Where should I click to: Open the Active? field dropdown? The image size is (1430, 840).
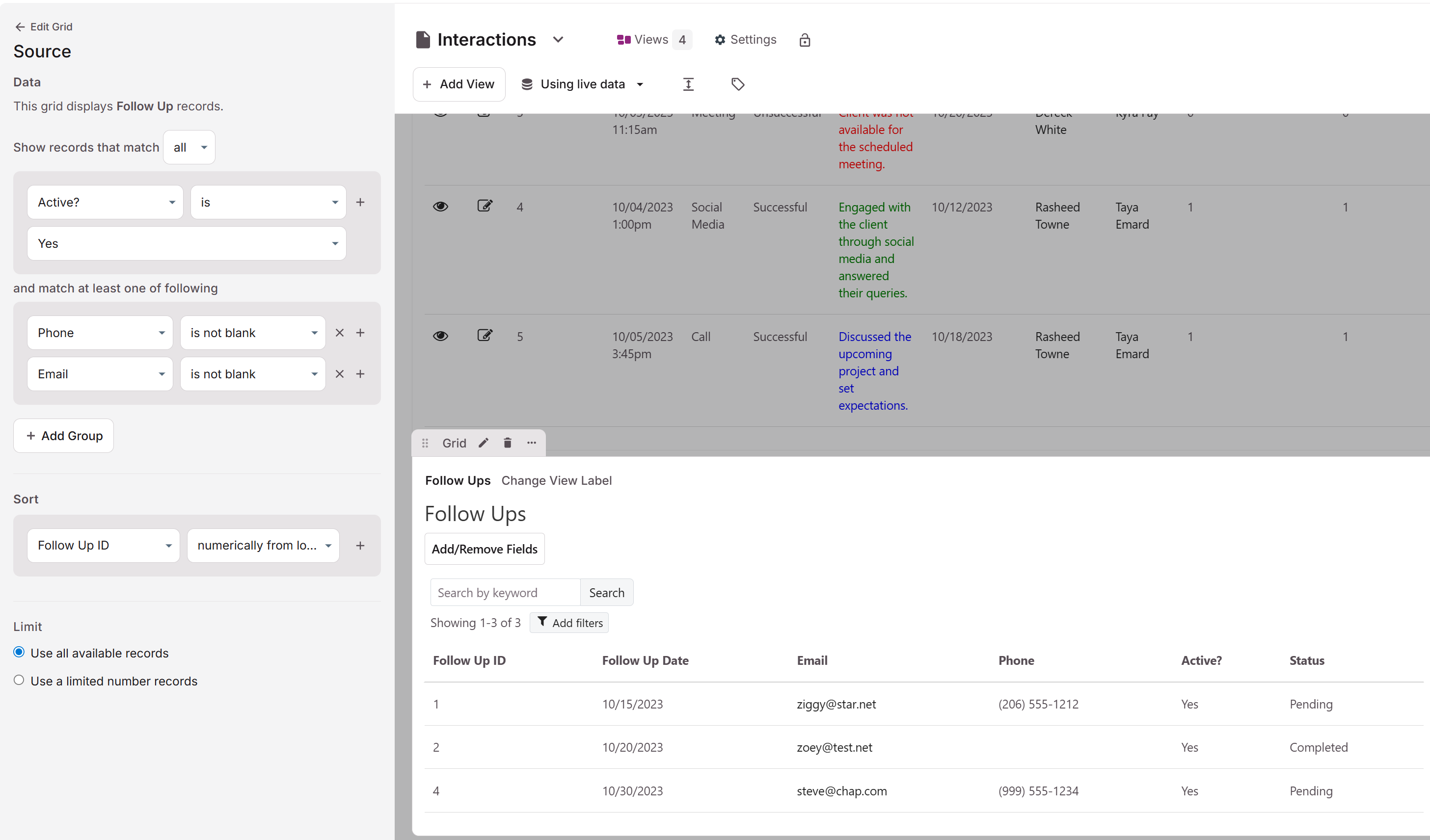105,203
